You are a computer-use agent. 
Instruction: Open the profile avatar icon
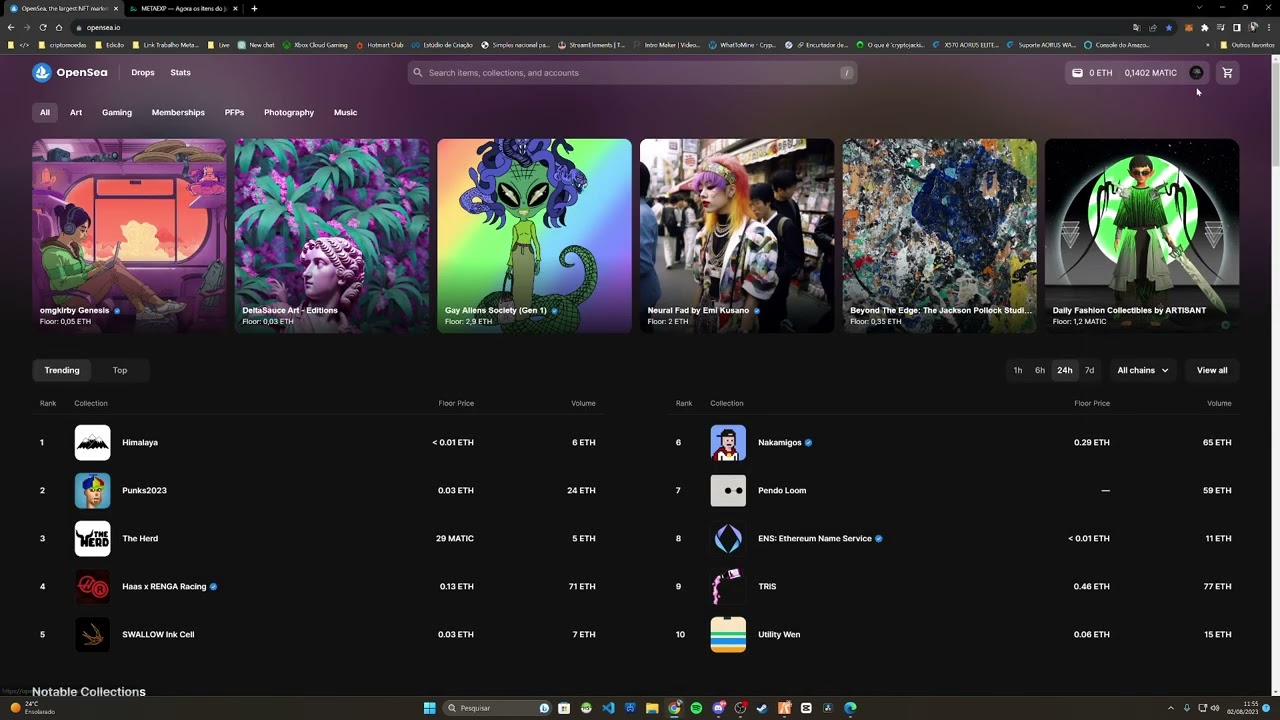(1196, 73)
